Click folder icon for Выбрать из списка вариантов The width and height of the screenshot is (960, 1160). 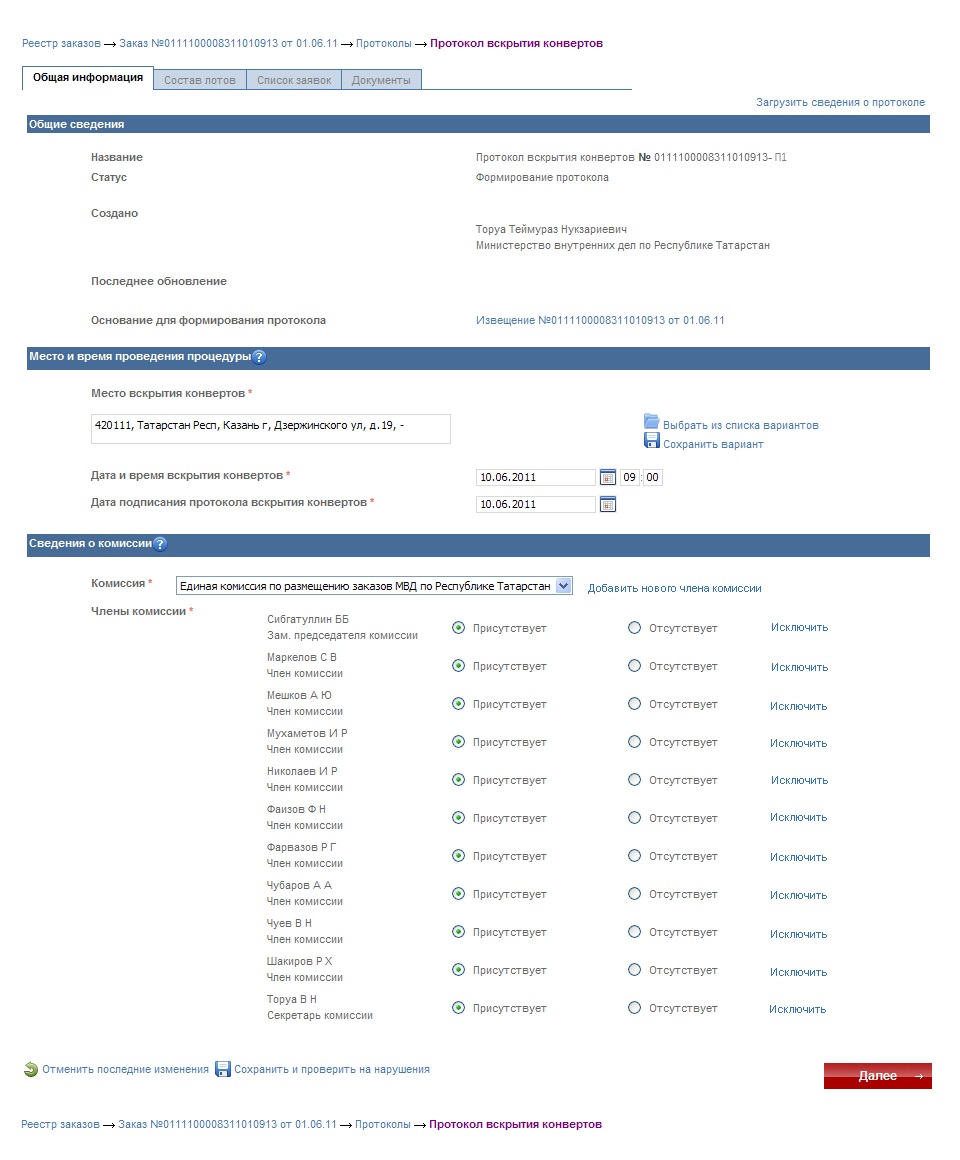click(x=652, y=422)
